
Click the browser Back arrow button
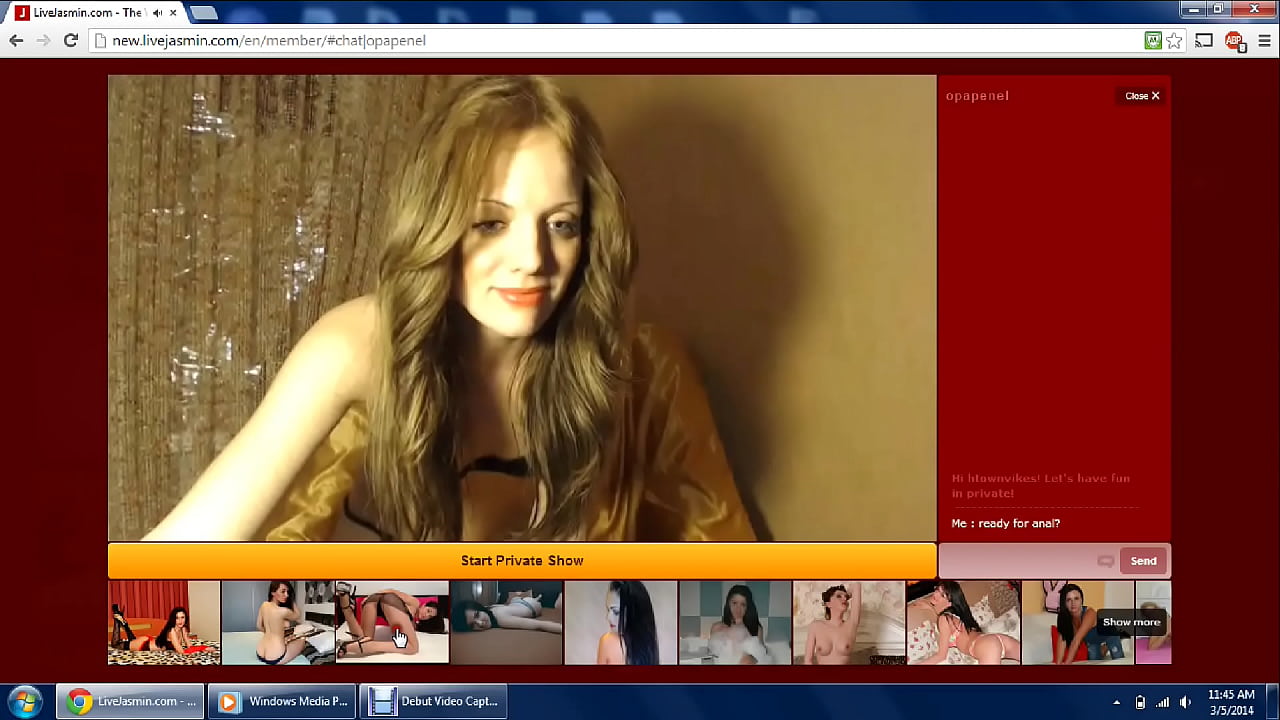(16, 41)
